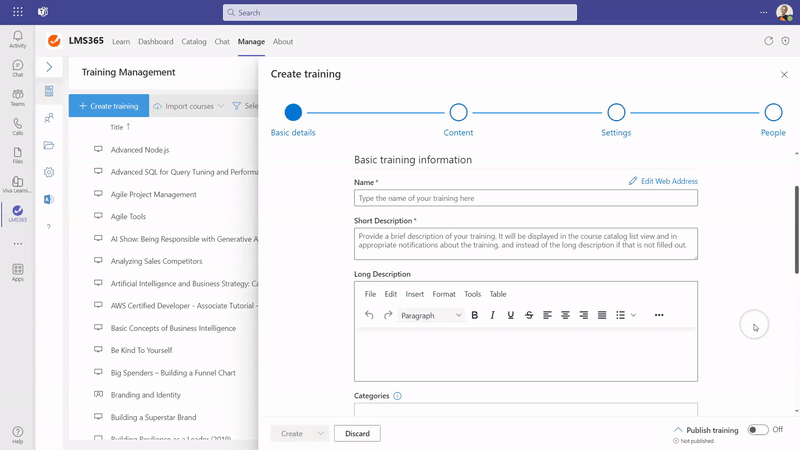800x450 pixels.
Task: Open Help at bottom of sidebar
Action: (18, 435)
